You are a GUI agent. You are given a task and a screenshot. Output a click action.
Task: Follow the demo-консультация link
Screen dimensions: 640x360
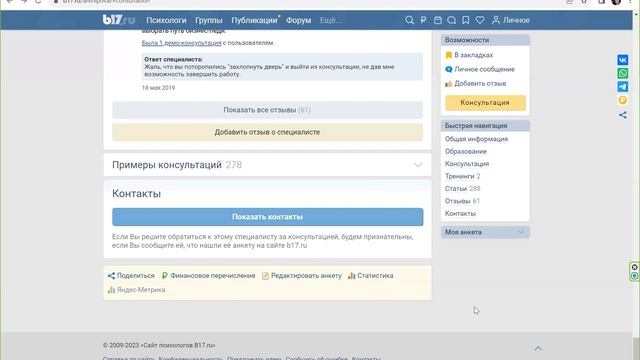[182, 43]
